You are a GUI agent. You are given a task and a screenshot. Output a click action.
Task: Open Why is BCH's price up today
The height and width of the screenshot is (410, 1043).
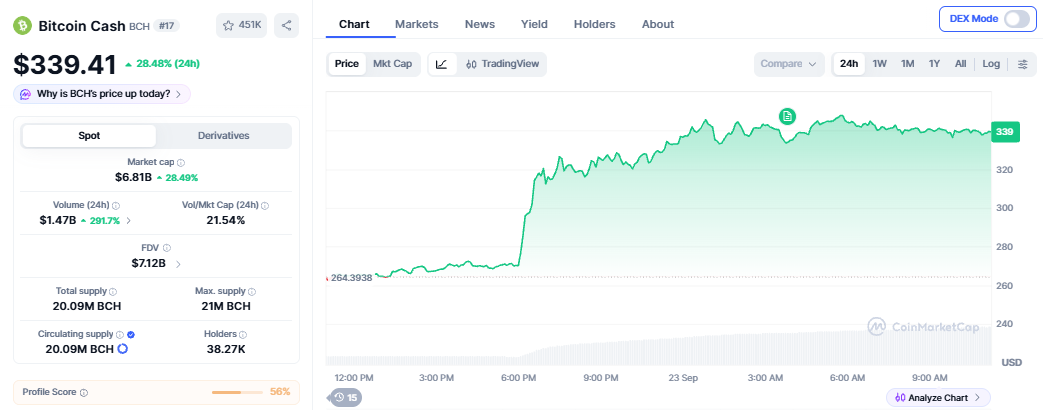click(102, 95)
